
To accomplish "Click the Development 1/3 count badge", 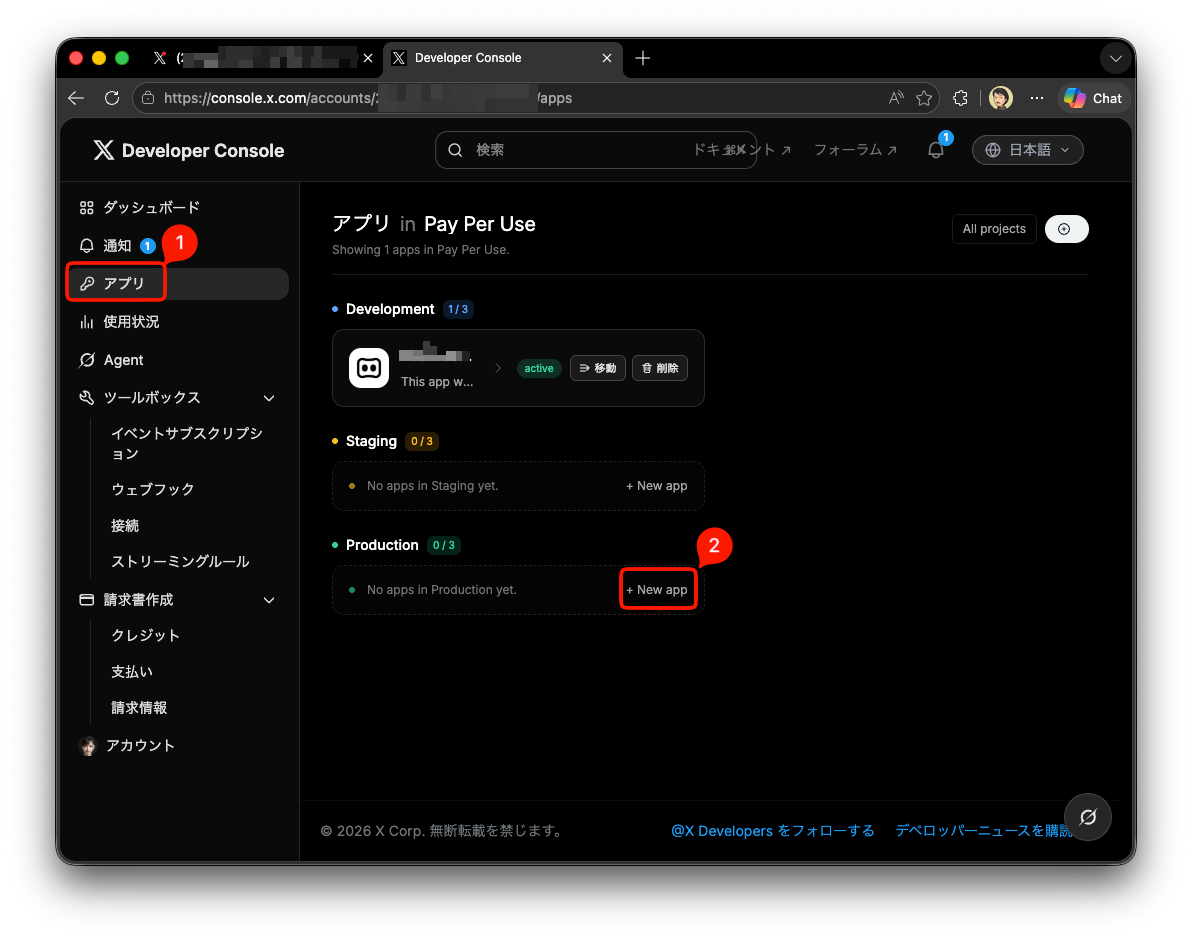I will [x=458, y=309].
